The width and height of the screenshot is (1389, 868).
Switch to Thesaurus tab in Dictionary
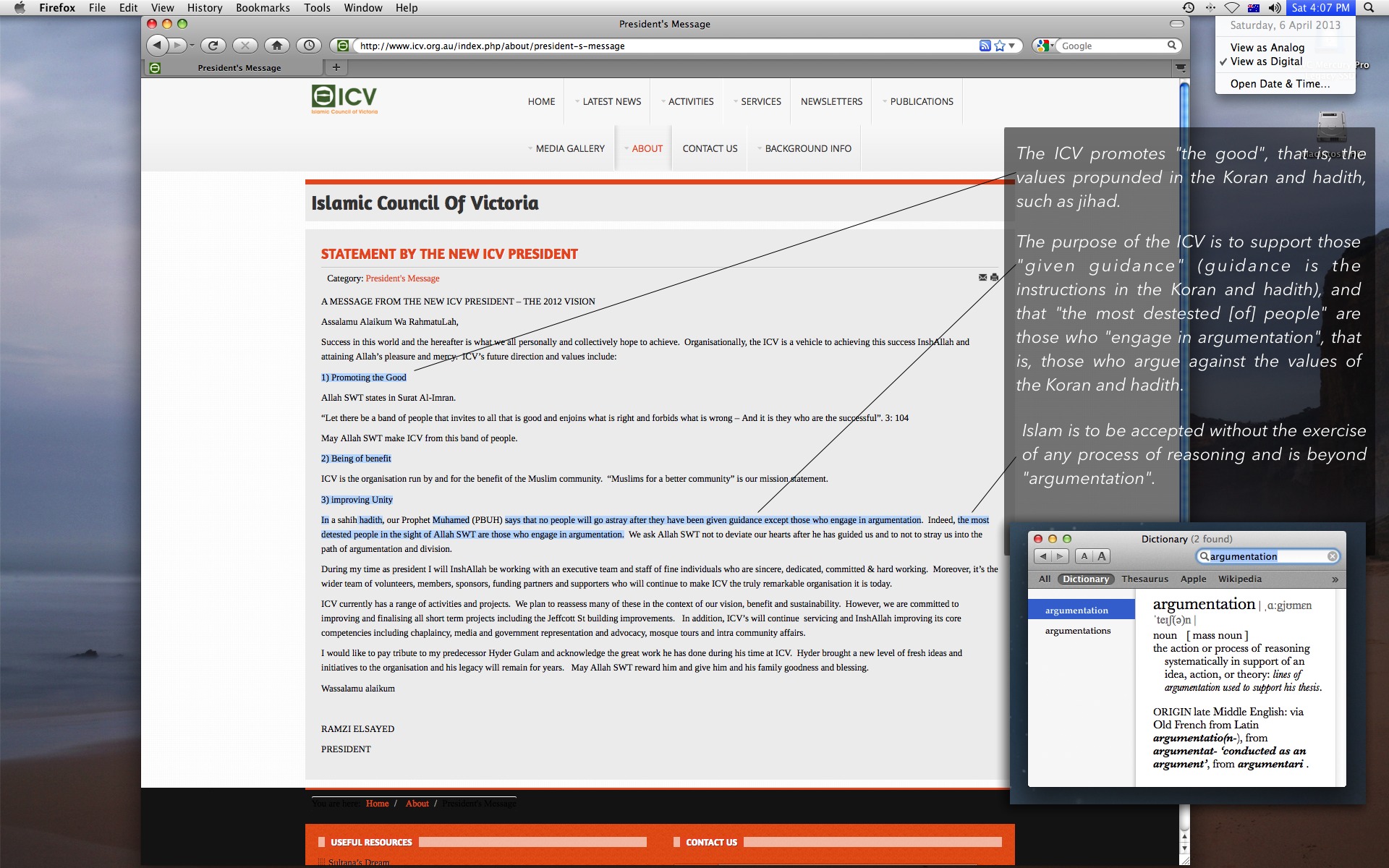coord(1144,579)
